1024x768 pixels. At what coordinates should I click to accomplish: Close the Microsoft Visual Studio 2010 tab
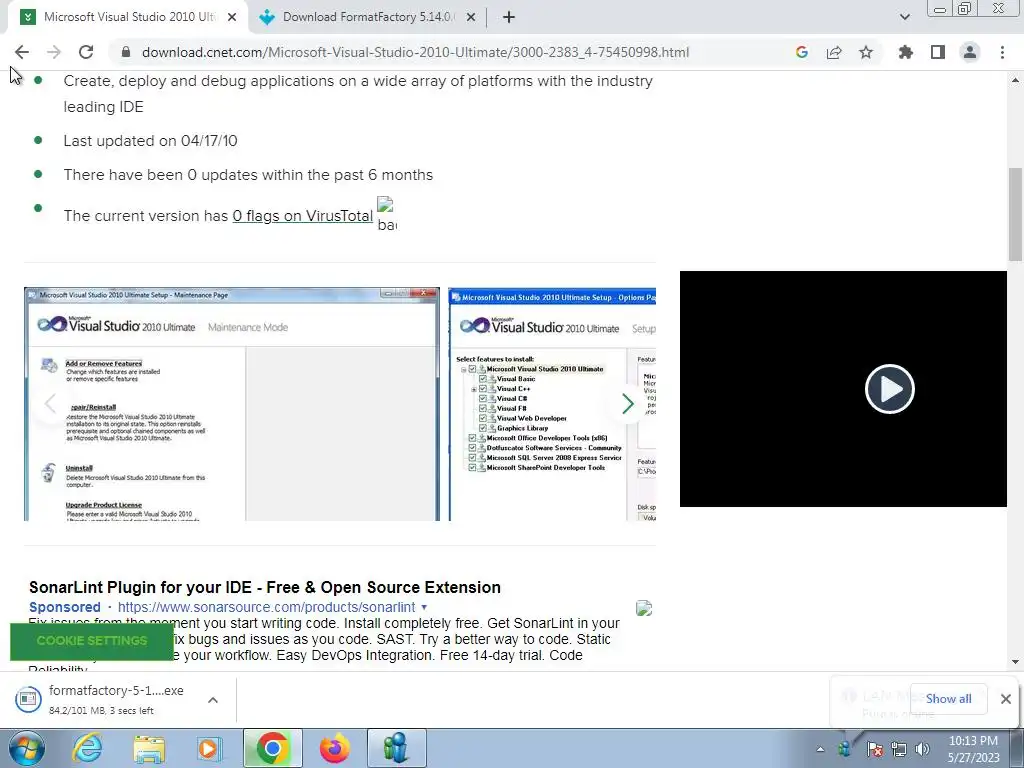[x=232, y=18]
